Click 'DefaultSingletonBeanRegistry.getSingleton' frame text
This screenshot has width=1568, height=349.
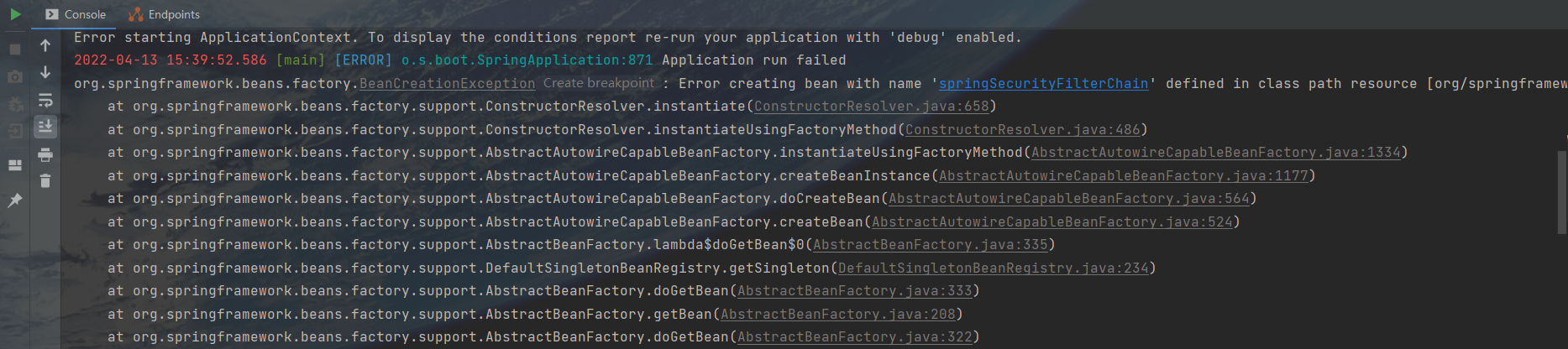pos(658,268)
